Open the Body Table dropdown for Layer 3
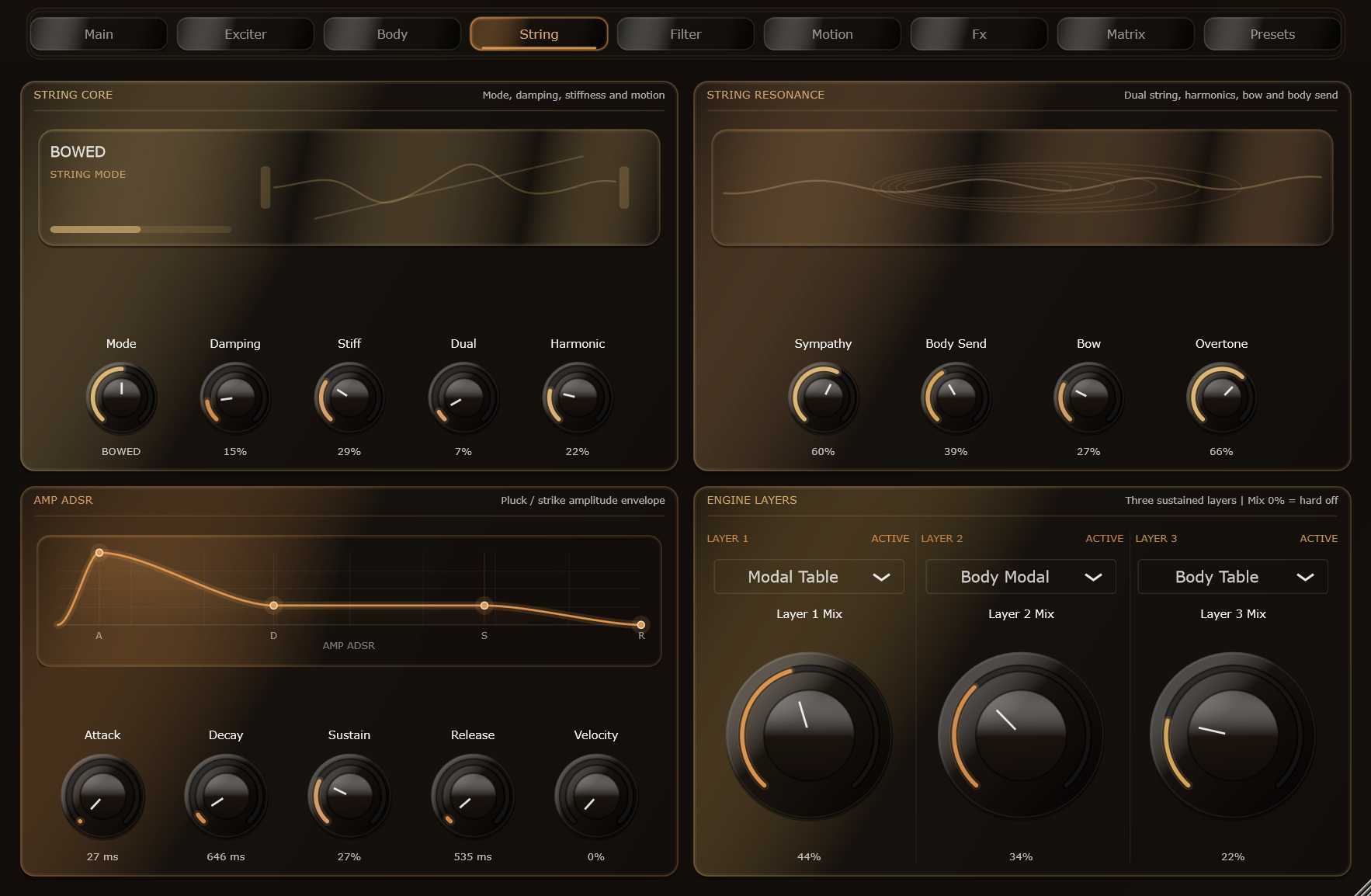The width and height of the screenshot is (1371, 896). 1233,577
